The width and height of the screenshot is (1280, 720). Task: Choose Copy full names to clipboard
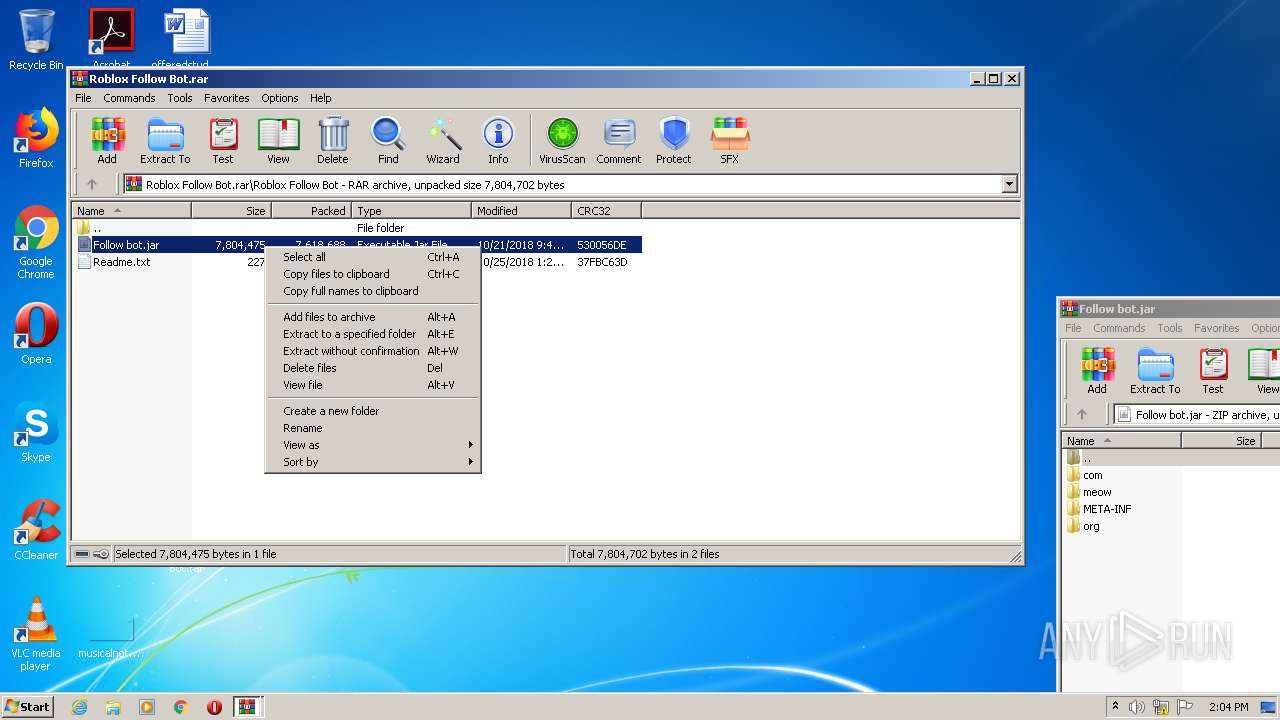coord(372,291)
